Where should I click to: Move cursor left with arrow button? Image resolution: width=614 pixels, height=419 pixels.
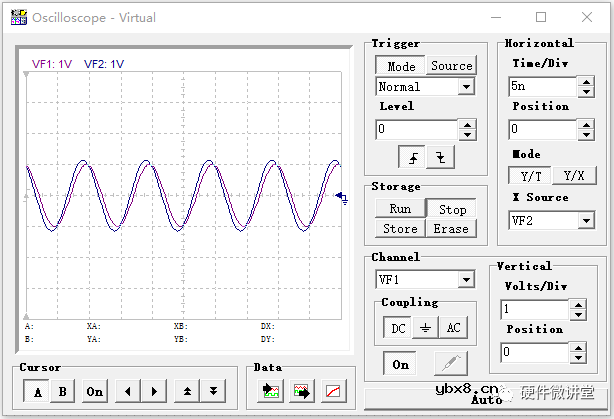click(x=128, y=391)
